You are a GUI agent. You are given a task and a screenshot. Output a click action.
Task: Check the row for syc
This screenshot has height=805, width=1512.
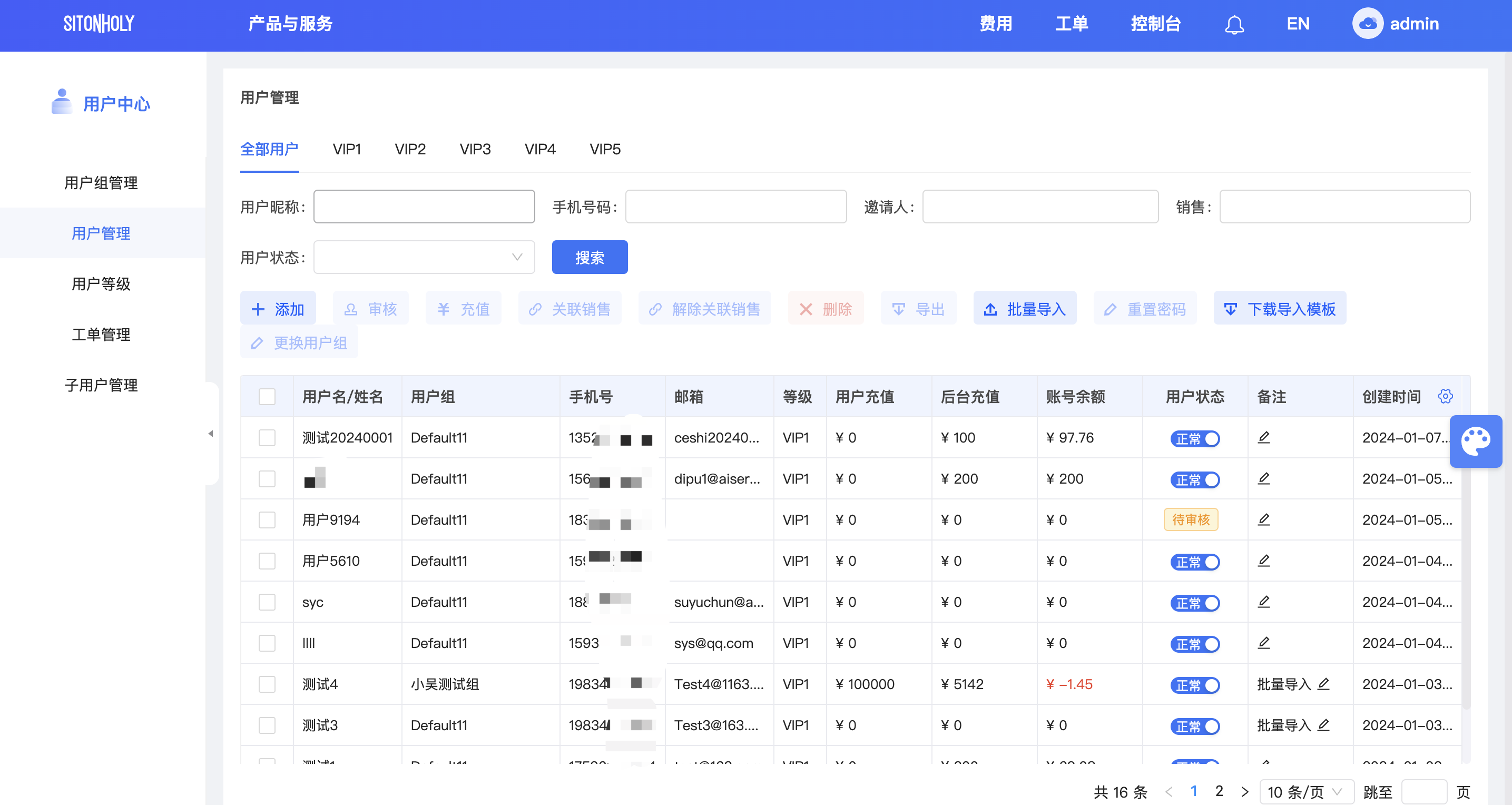tap(267, 602)
